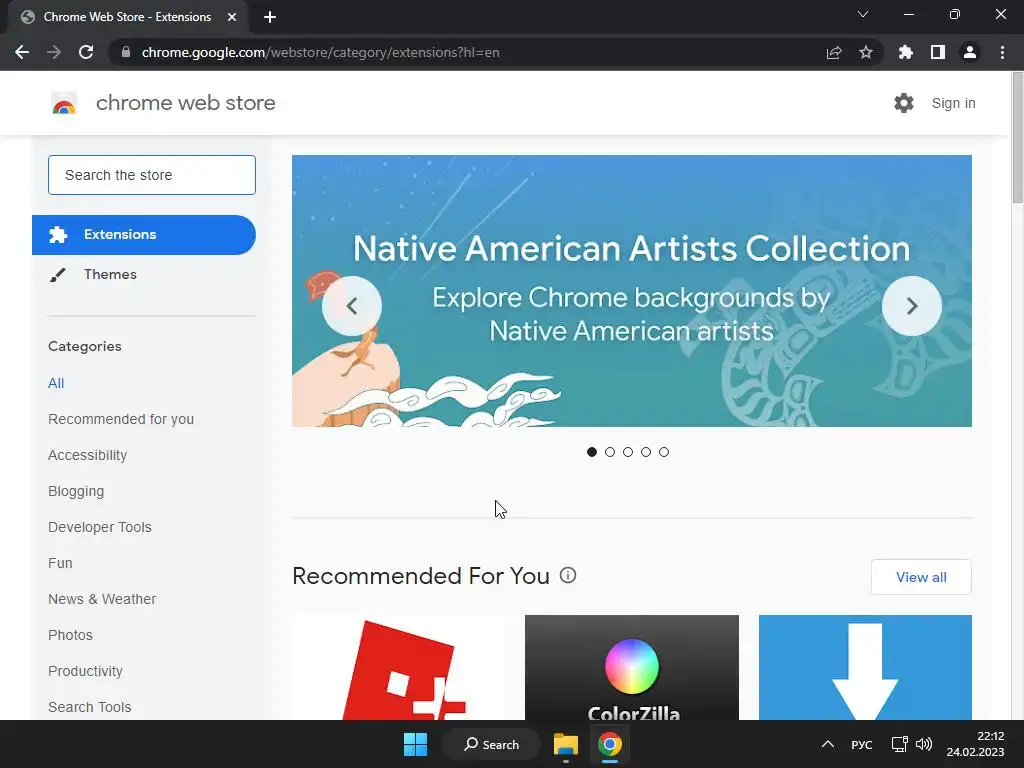Choose News & Weather category
The image size is (1024, 768).
click(102, 599)
